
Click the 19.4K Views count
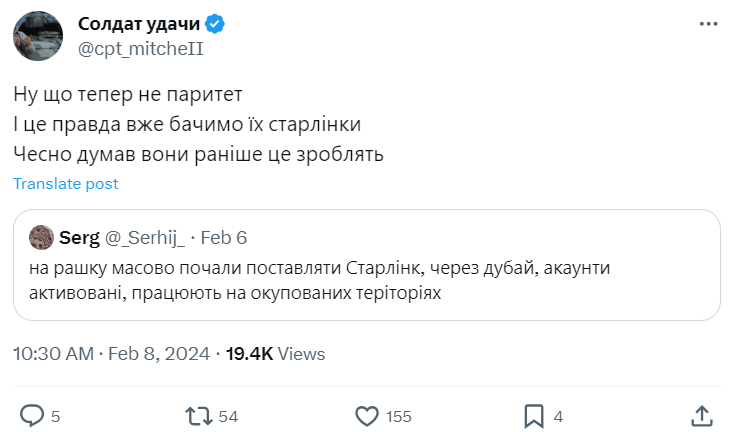pos(276,354)
